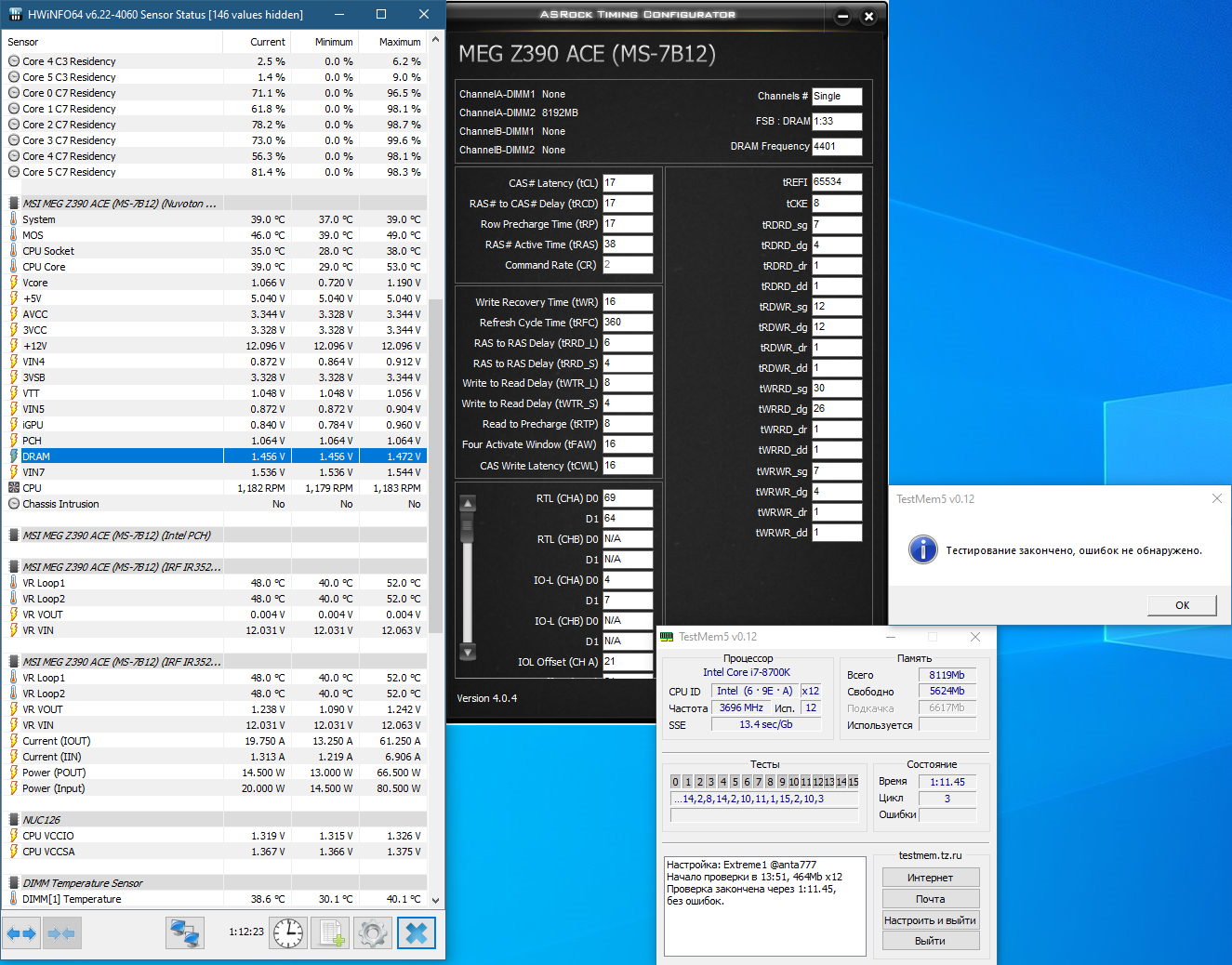
Task: Click the tREFI value field
Action: click(x=837, y=182)
